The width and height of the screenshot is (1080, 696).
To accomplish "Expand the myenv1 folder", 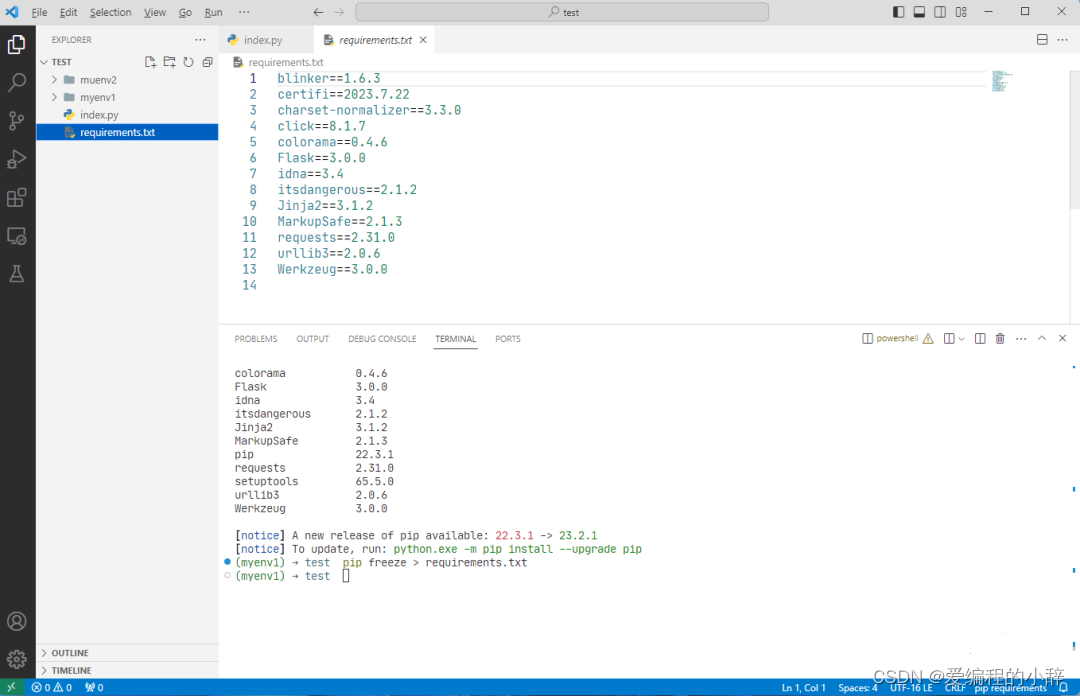I will click(x=54, y=97).
